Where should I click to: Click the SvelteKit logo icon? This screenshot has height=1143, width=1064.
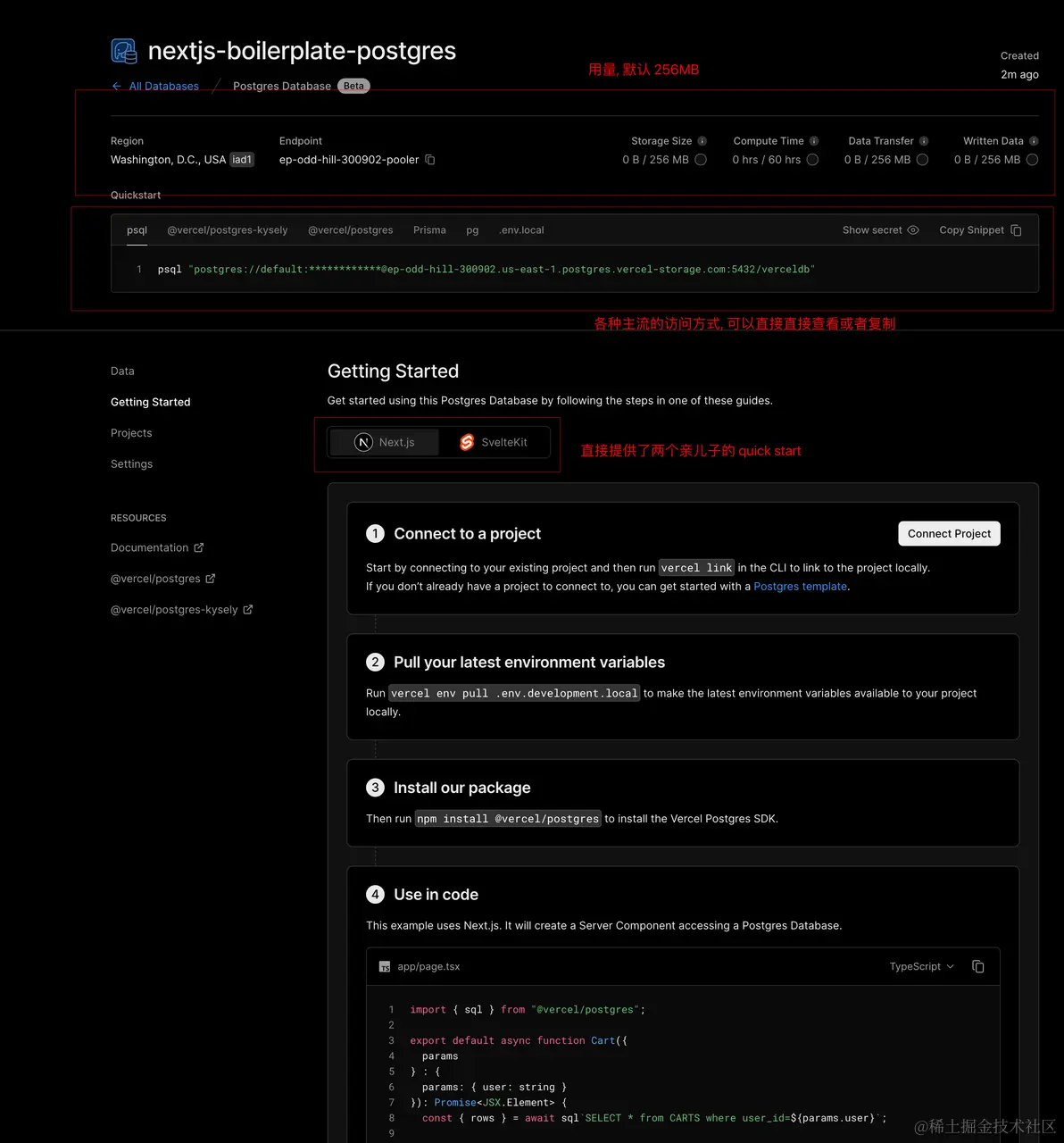[x=467, y=442]
